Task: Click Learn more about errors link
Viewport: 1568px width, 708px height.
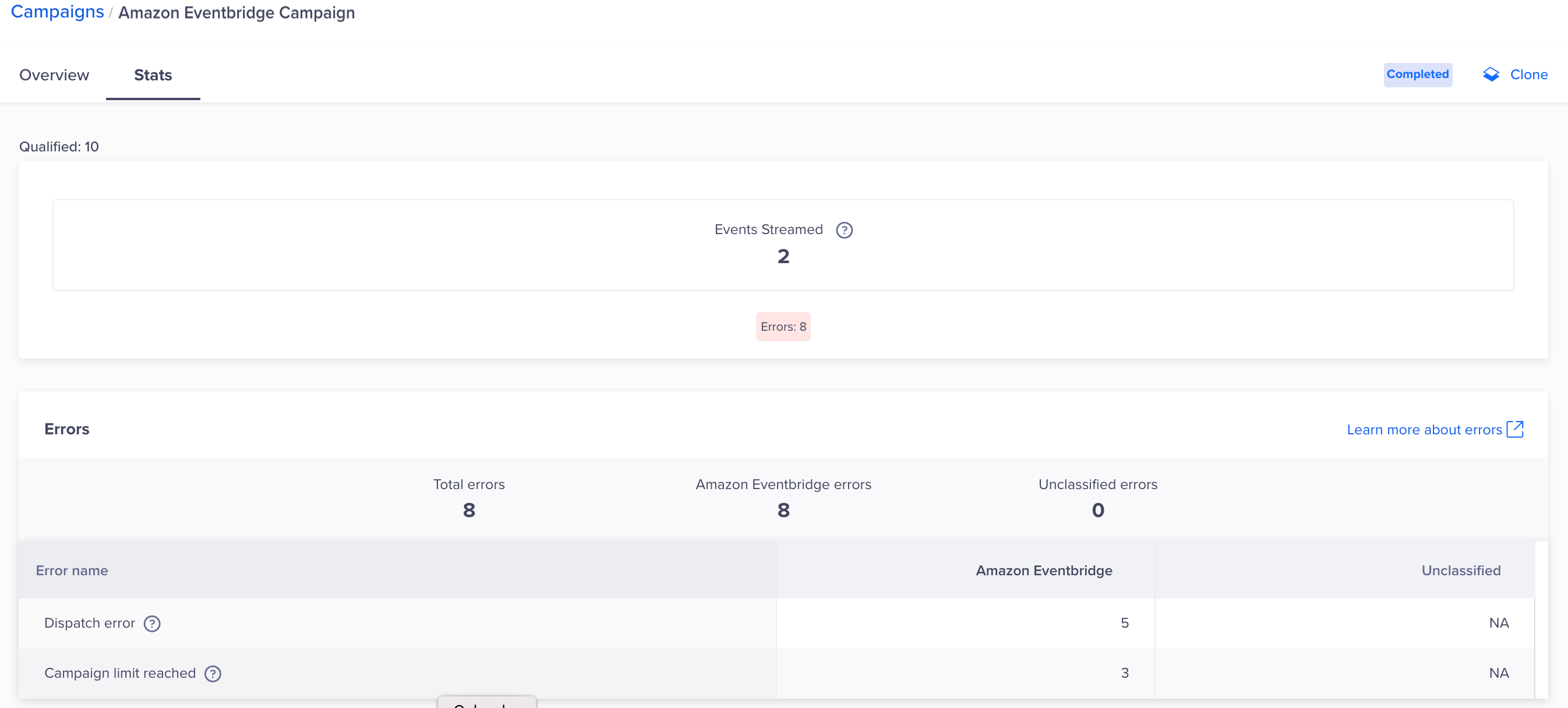Action: coord(1424,430)
